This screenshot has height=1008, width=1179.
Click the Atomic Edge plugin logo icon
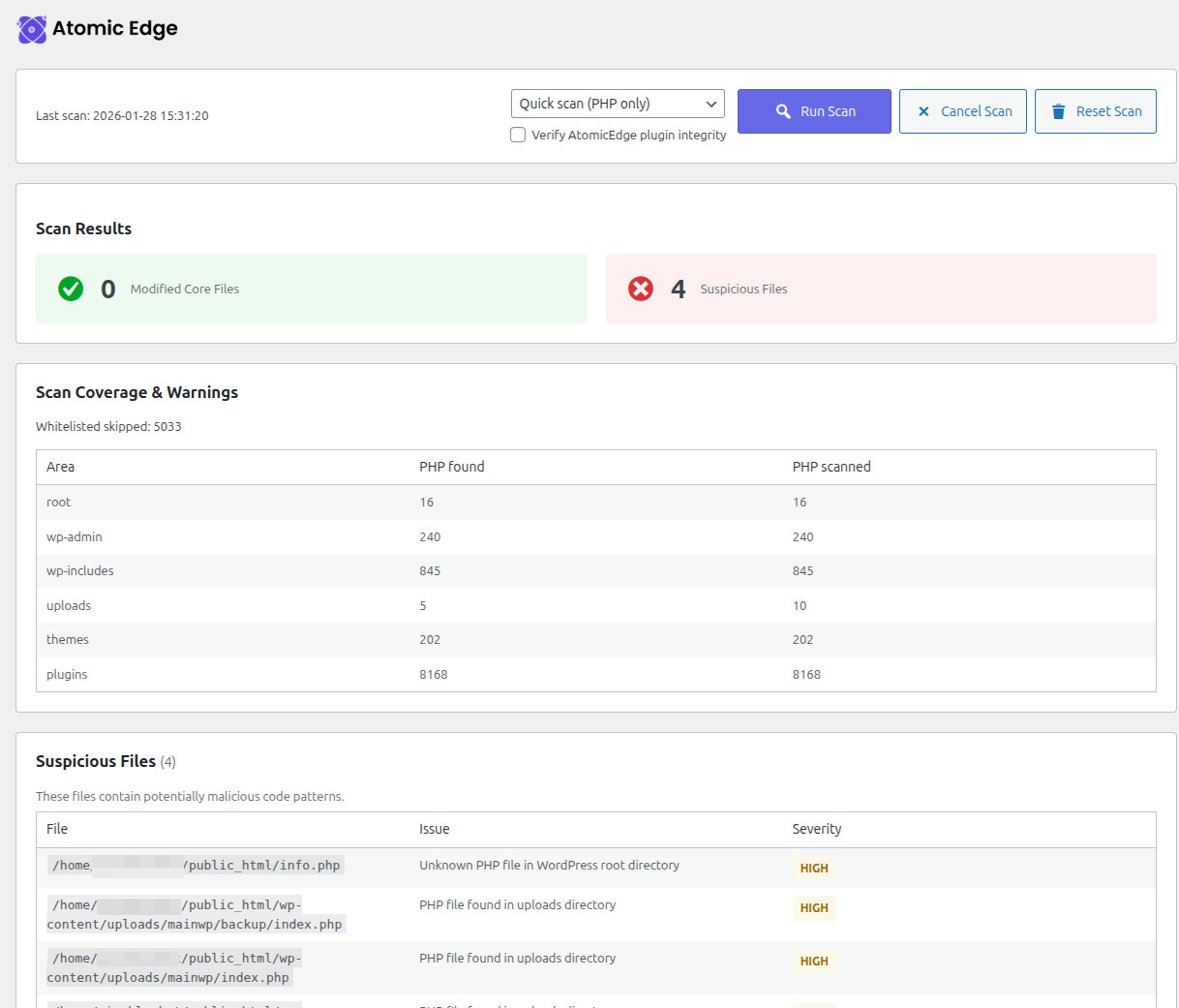click(31, 29)
